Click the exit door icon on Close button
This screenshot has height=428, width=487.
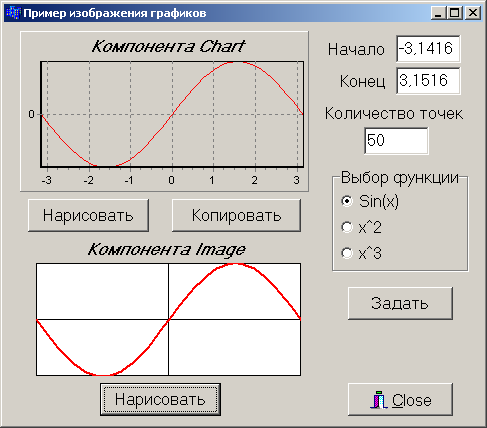(x=379, y=400)
